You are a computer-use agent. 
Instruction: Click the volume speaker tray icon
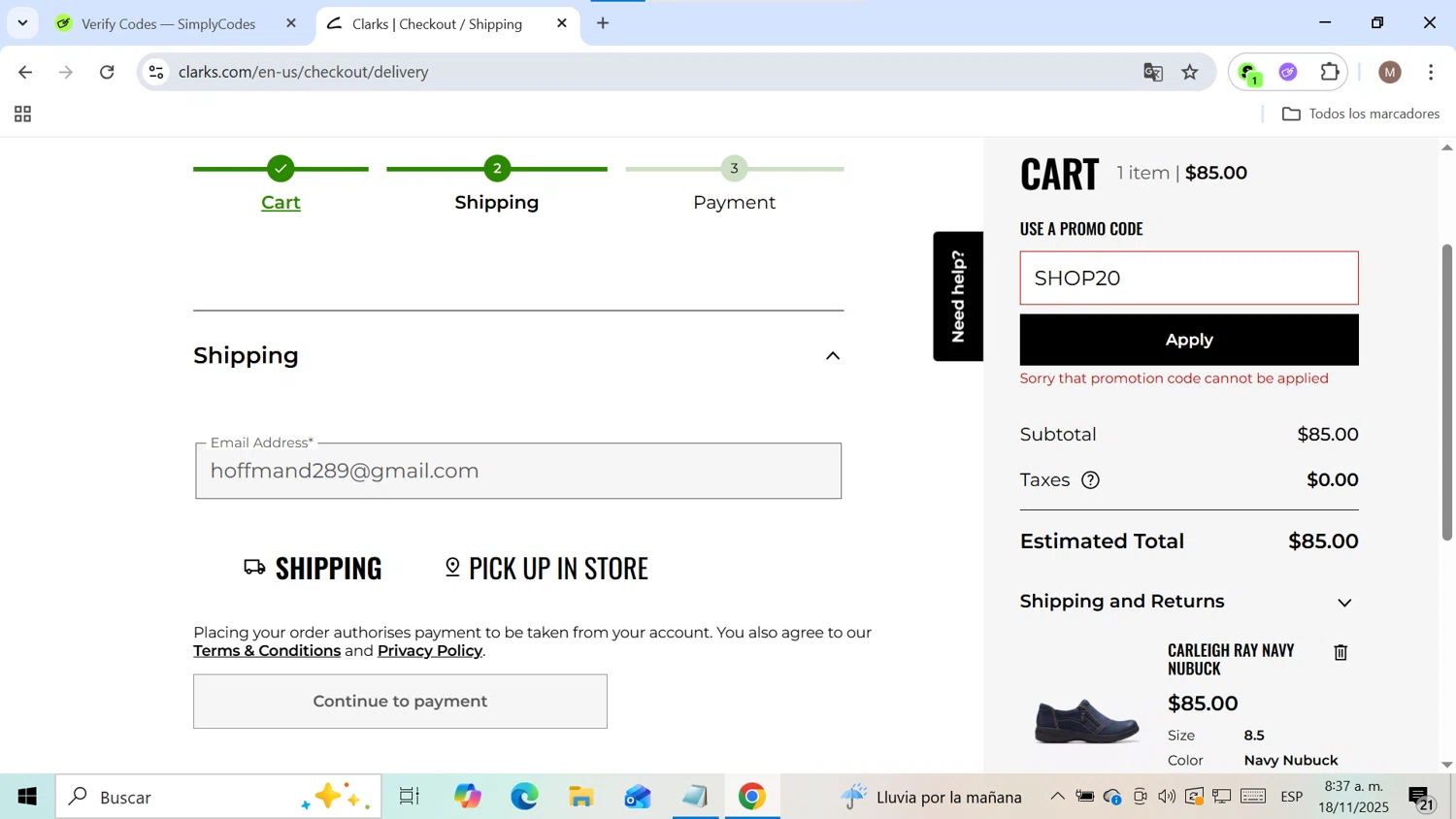[1167, 797]
